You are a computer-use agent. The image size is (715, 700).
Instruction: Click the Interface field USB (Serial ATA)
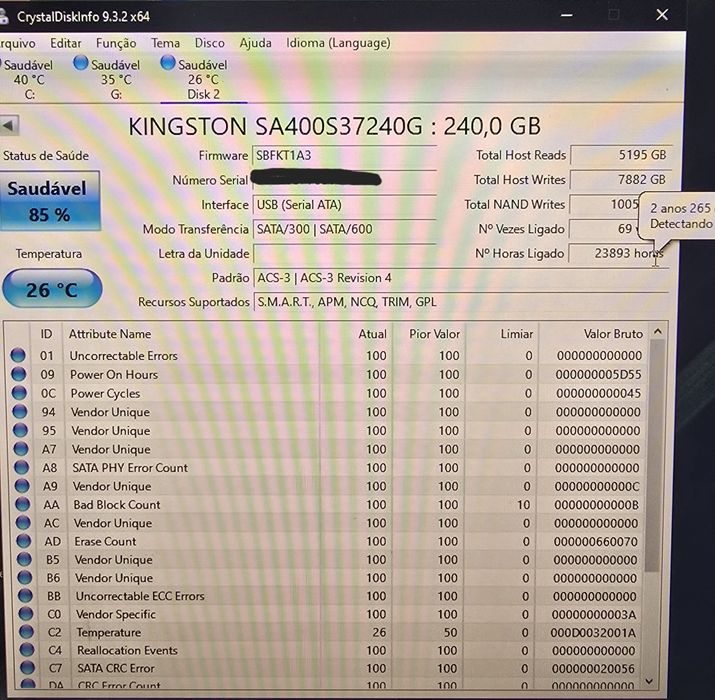coord(345,205)
